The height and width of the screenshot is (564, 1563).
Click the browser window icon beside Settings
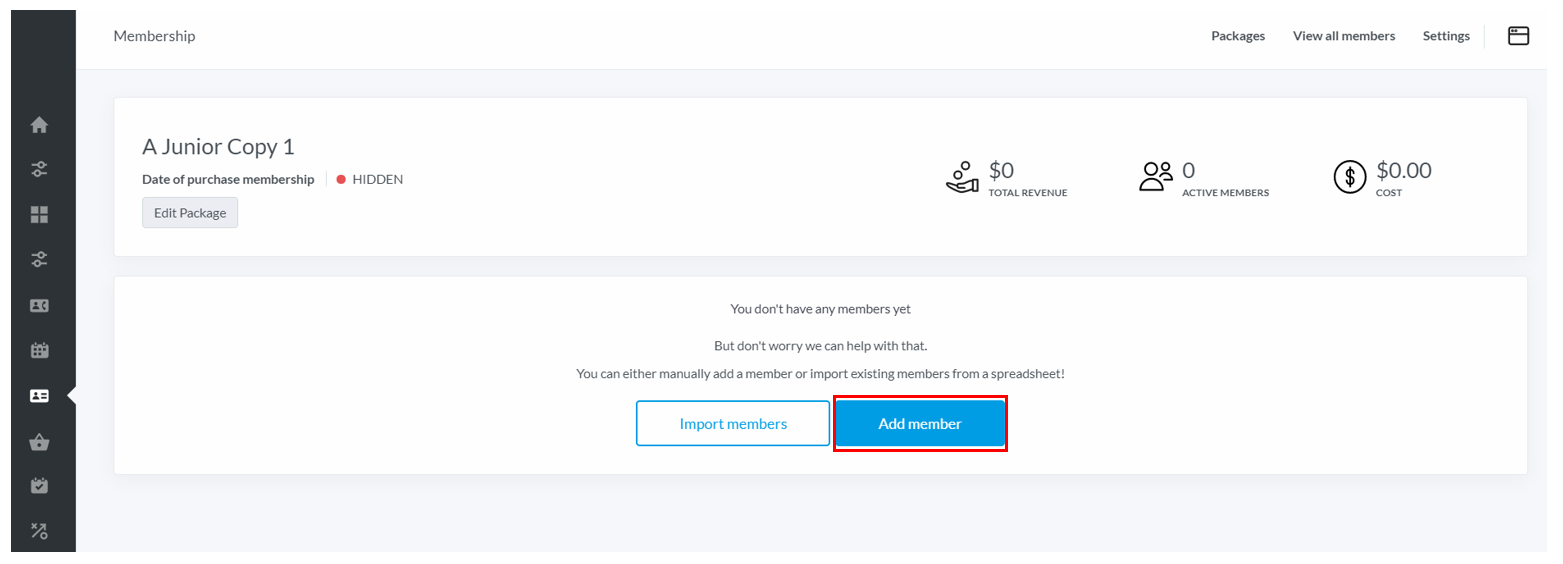(1518, 36)
